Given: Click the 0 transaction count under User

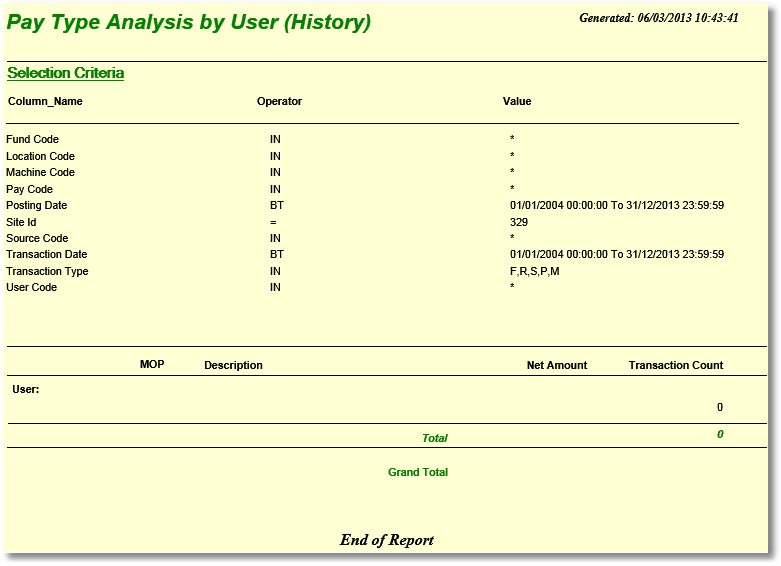Looking at the screenshot, I should point(720,407).
